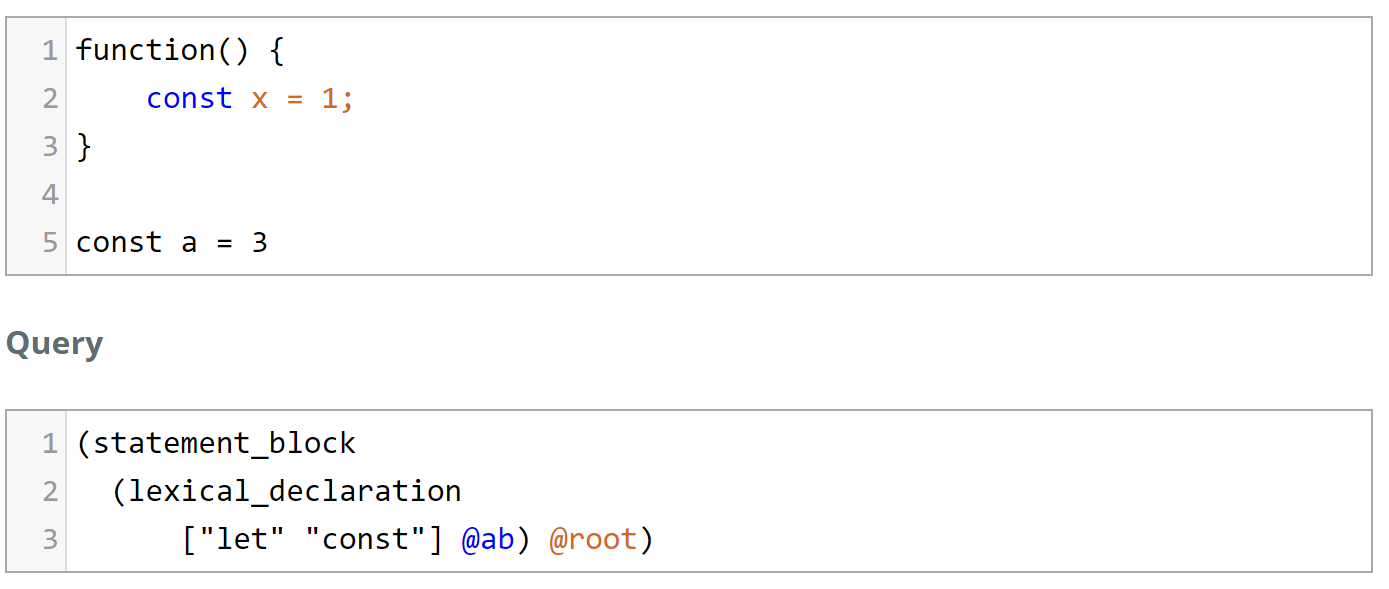Click line number 4 in the code gutter
This screenshot has width=1389, height=589.
point(50,194)
